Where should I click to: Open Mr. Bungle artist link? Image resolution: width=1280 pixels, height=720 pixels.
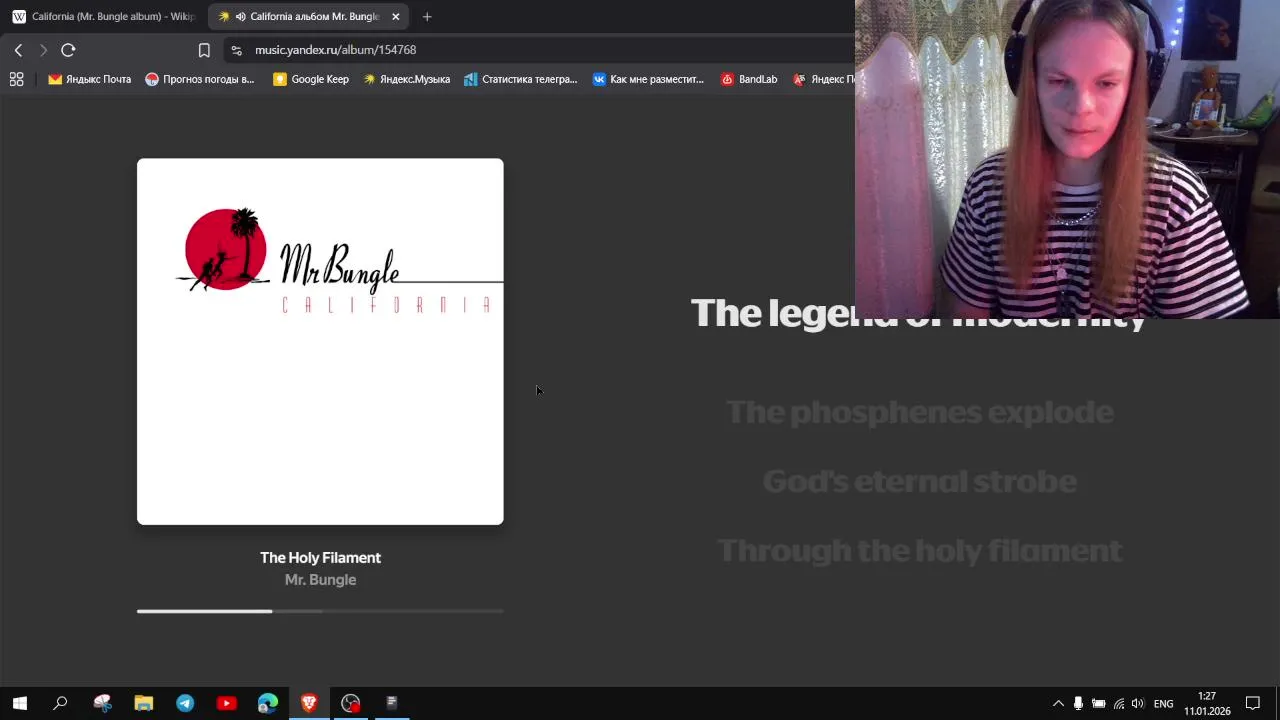coord(320,580)
